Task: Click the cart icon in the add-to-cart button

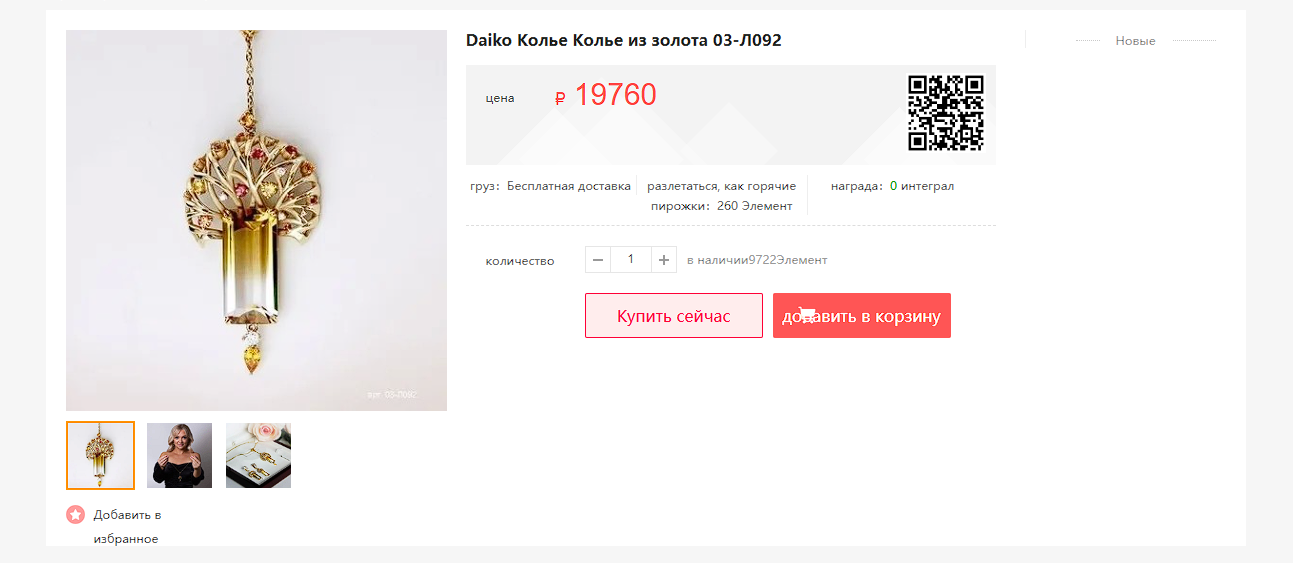Action: [806, 315]
